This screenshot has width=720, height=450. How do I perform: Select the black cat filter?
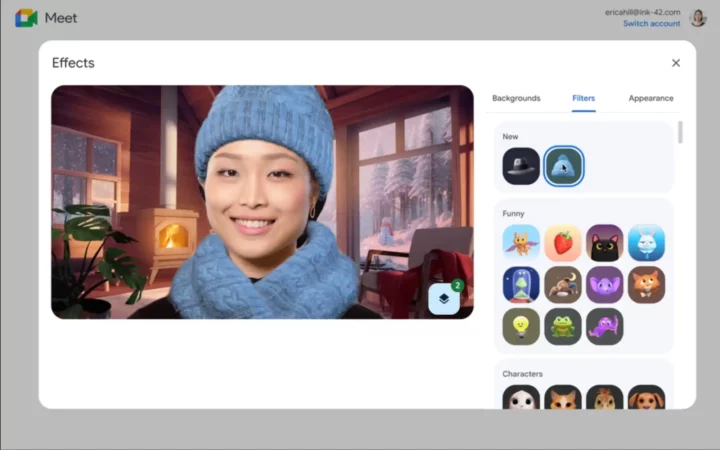(605, 243)
